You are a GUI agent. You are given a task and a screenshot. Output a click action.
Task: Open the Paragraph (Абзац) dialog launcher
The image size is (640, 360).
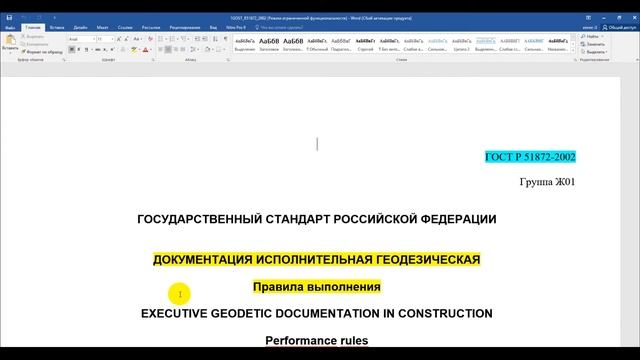(228, 60)
